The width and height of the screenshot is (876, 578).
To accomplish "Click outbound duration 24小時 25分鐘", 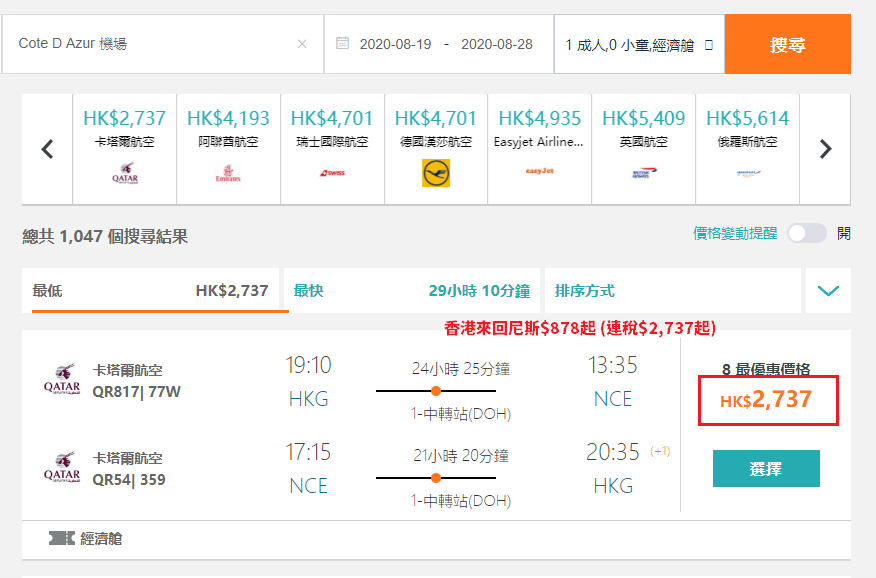I will click(x=461, y=369).
